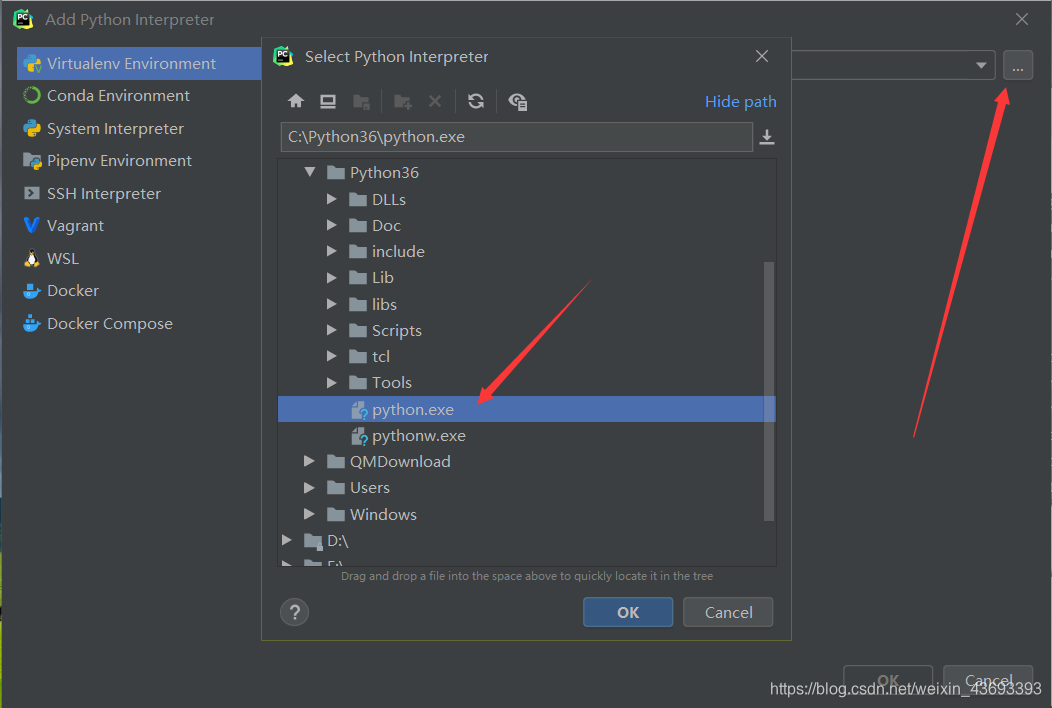Open the interpreter dropdown in Add Python Interpreter
1052x708 pixels.
pos(981,65)
